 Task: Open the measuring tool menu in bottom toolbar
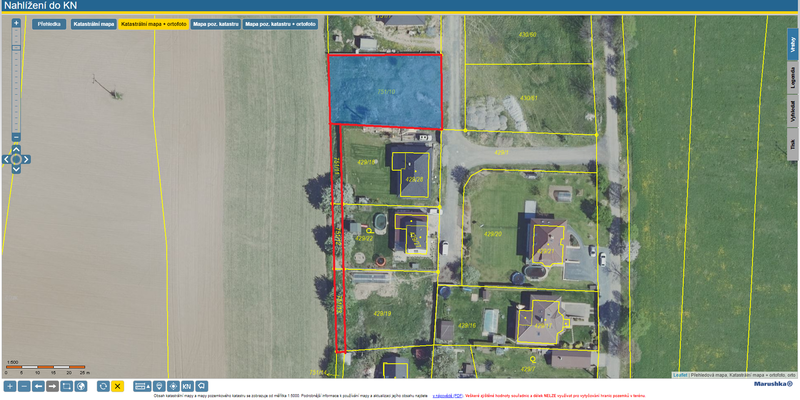142,386
